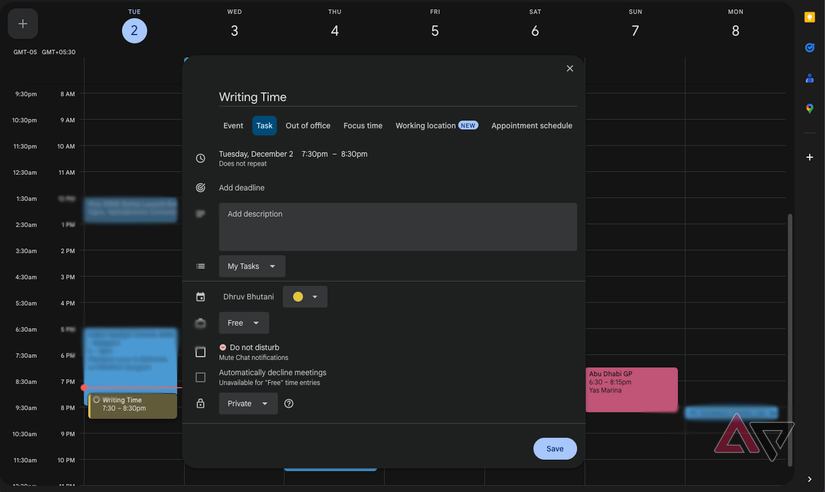Open Google Maps side panel icon

809,109
